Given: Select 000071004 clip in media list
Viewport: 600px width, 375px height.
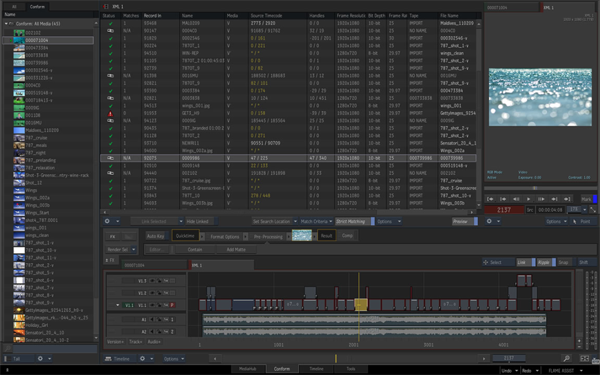Looking at the screenshot, I should pos(48,40).
